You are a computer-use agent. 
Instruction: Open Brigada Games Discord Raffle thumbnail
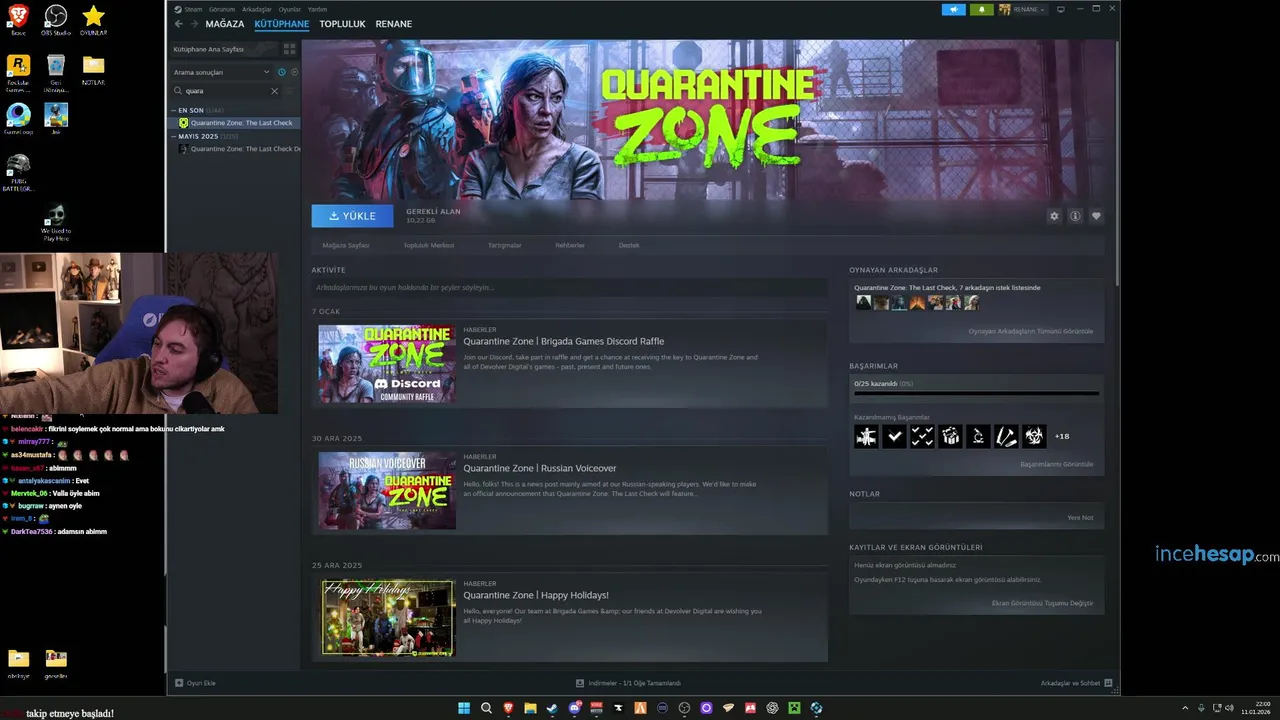[x=387, y=364]
